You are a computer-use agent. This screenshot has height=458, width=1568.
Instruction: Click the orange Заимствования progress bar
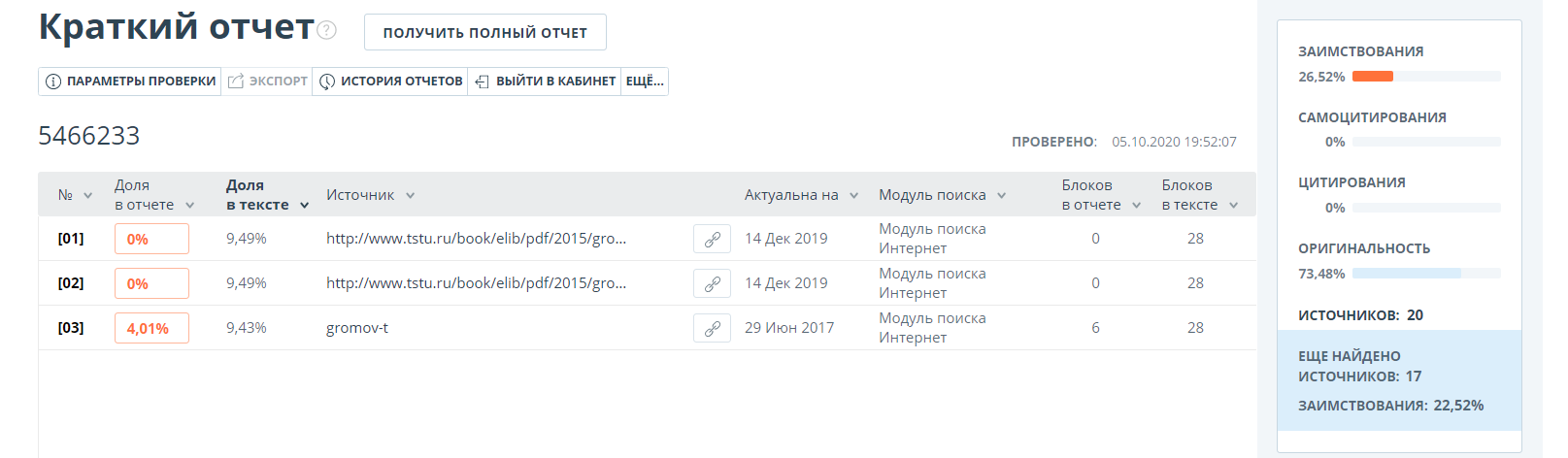click(x=1373, y=77)
